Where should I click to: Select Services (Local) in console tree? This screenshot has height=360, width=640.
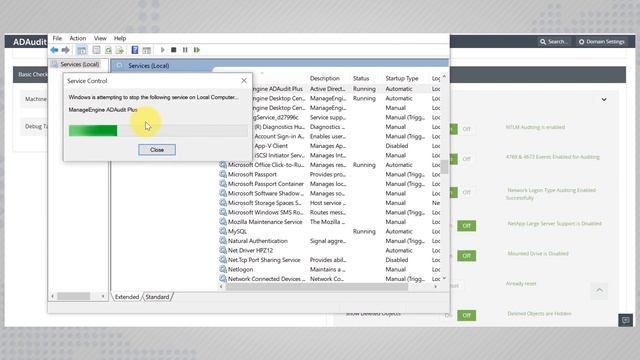coord(80,64)
